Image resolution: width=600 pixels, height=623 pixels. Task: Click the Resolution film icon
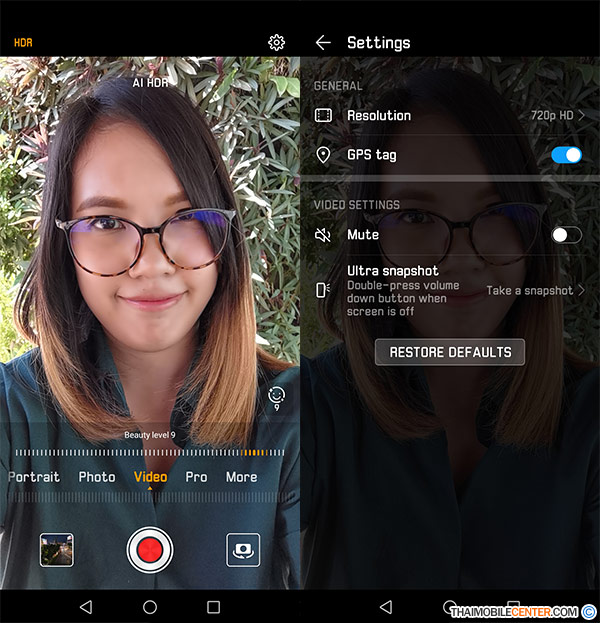[x=323, y=115]
